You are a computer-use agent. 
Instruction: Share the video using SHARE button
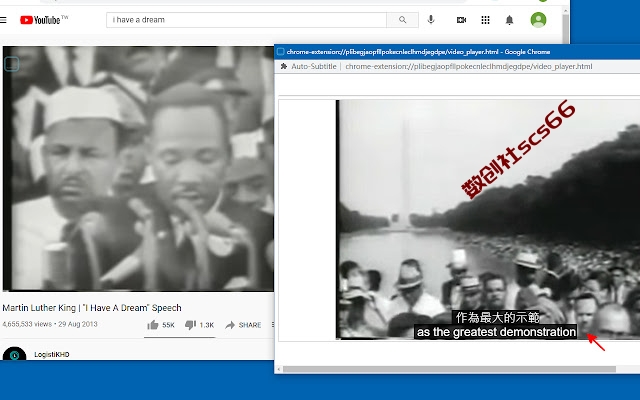pos(243,325)
